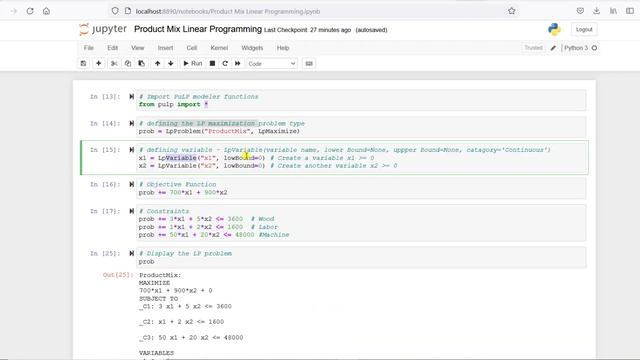The height and width of the screenshot is (360, 640).
Task: Click the Logout button
Action: [x=584, y=29]
